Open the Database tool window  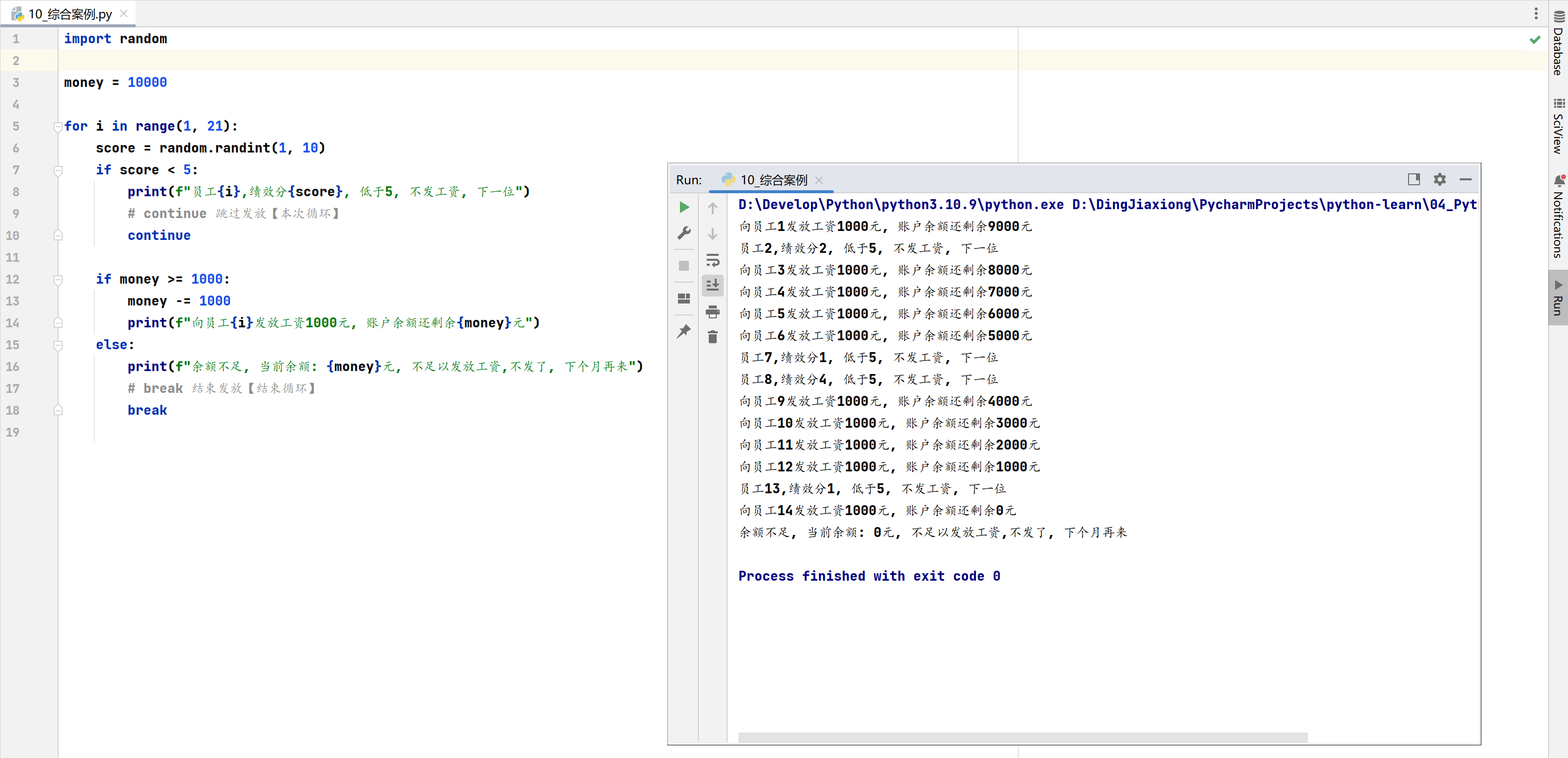pyautogui.click(x=1558, y=44)
